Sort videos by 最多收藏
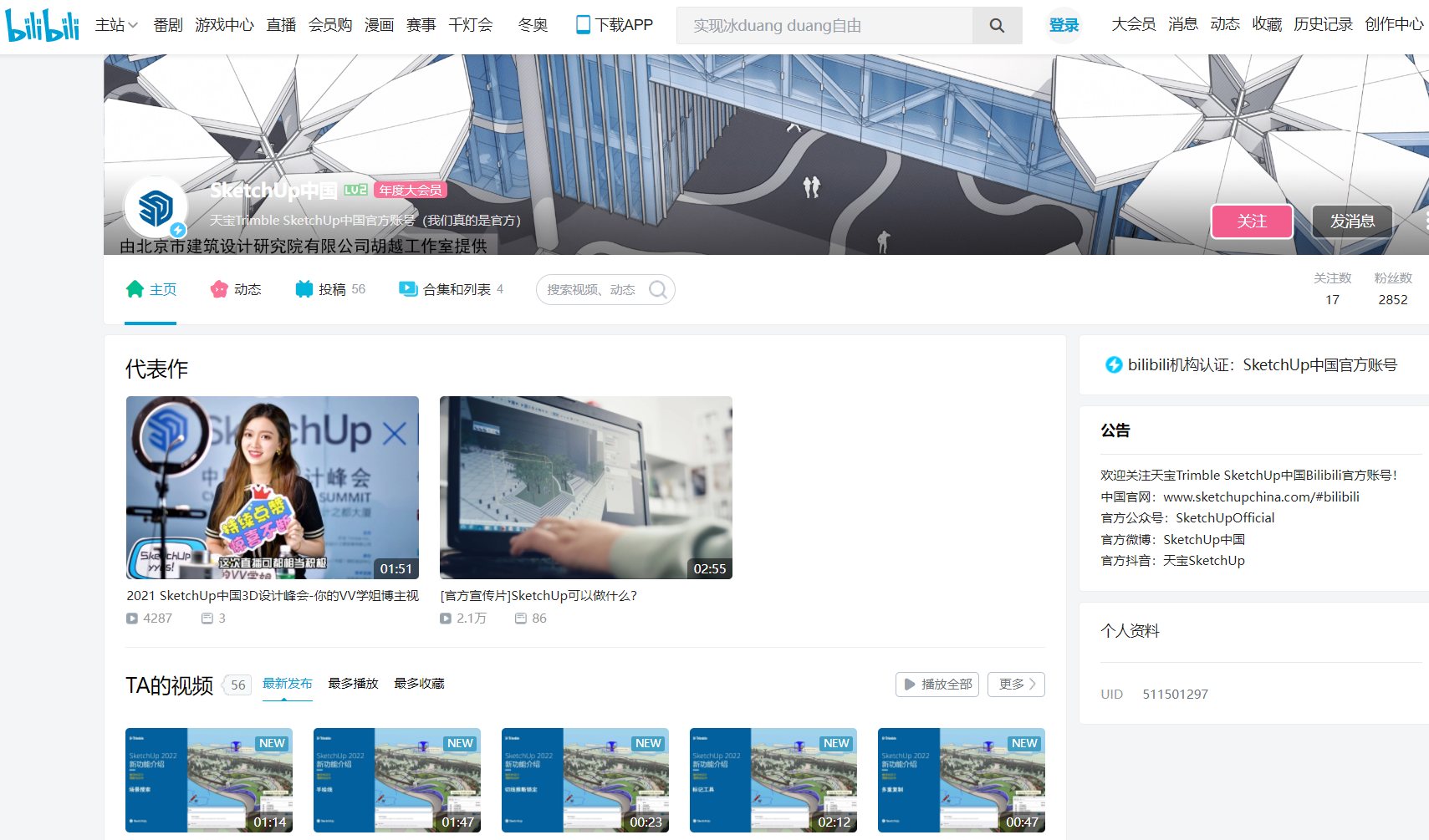The width and height of the screenshot is (1429, 840). tap(419, 684)
